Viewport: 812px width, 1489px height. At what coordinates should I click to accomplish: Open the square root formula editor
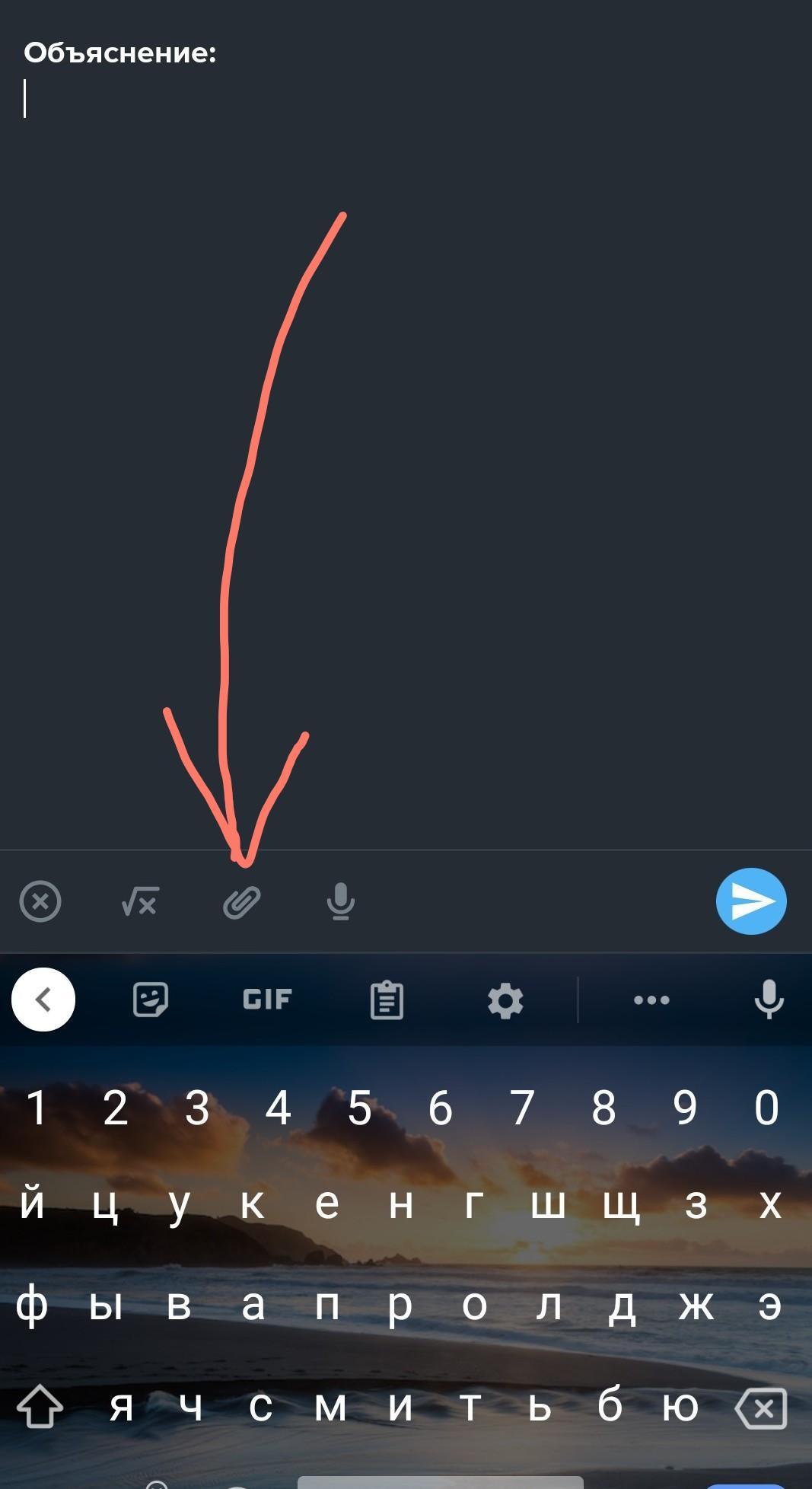140,902
